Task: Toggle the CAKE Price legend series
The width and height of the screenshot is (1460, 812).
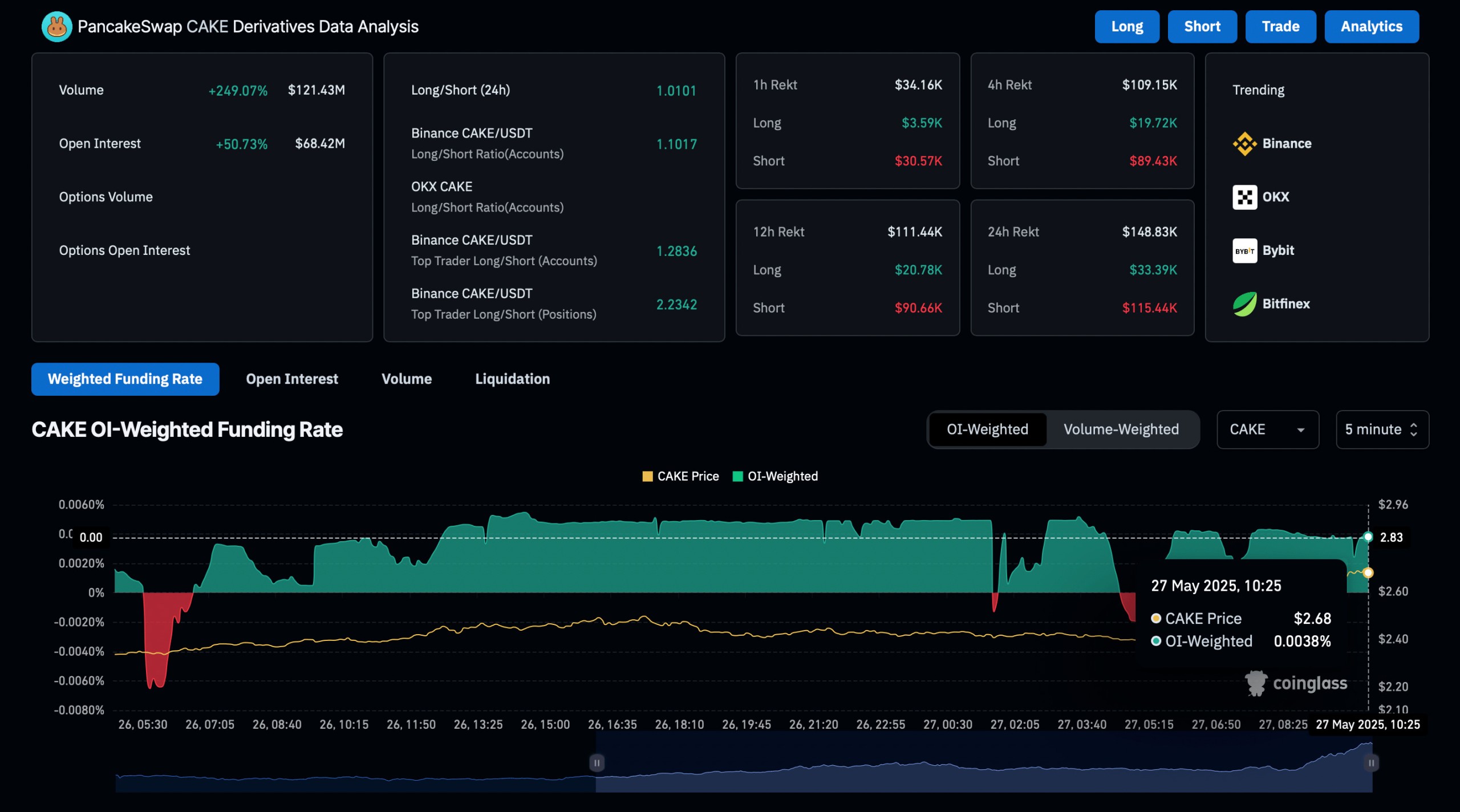Action: [x=680, y=476]
